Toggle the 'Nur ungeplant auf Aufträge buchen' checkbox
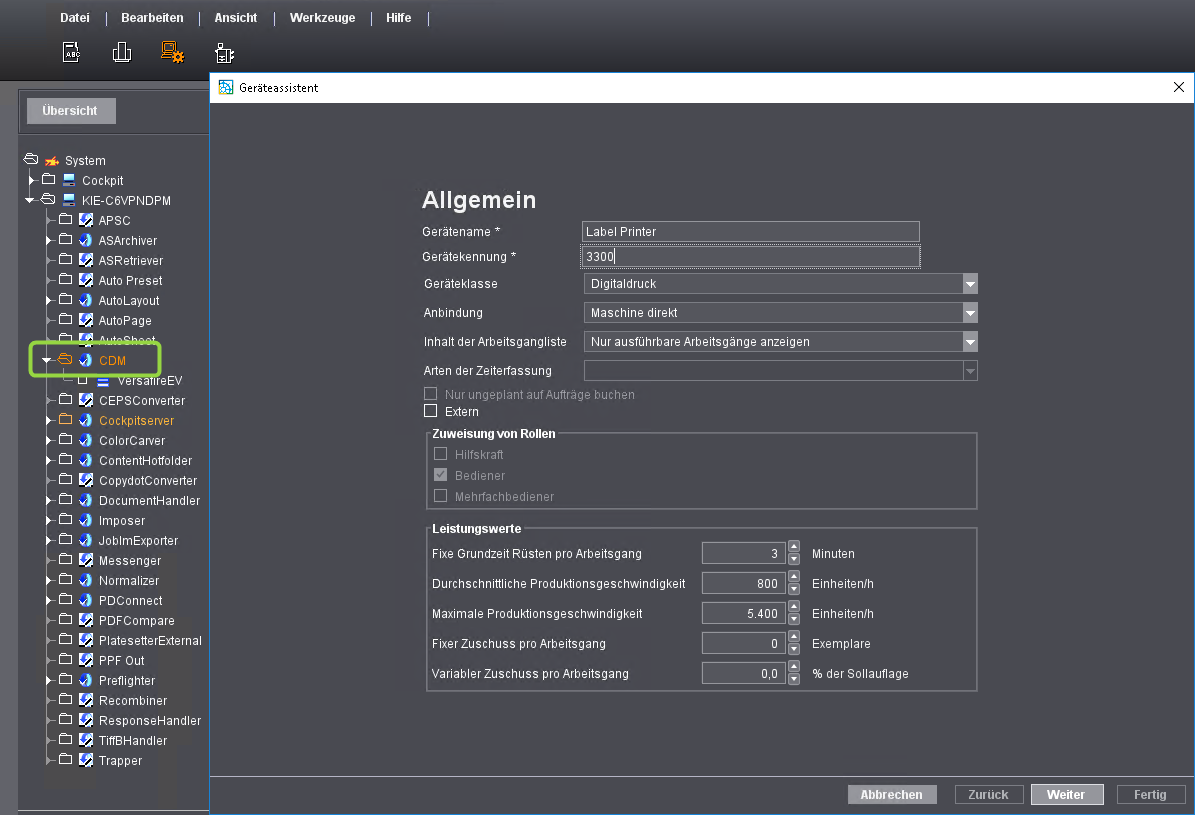 (x=431, y=394)
